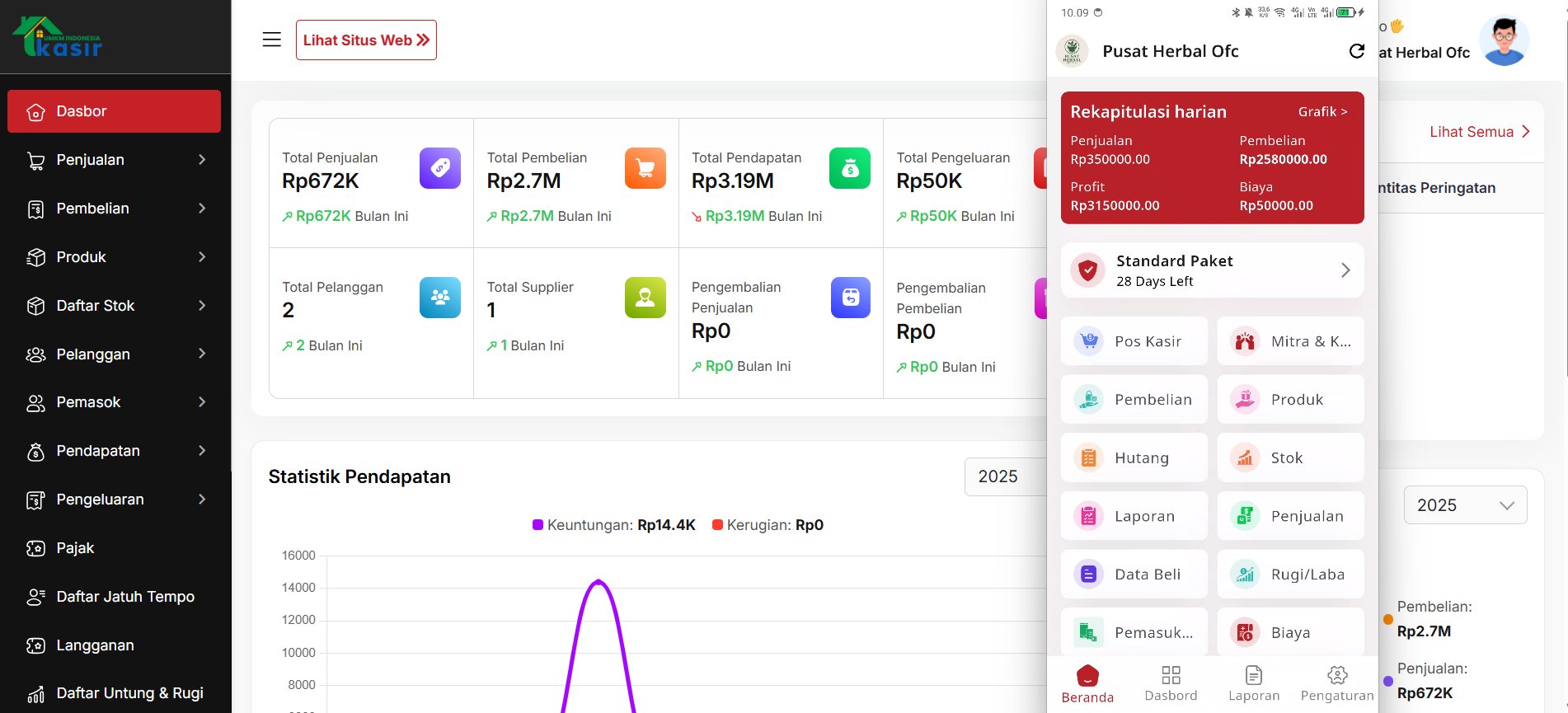Toggle Kerugian series in chart legend
The height and width of the screenshot is (713, 1568).
(767, 525)
